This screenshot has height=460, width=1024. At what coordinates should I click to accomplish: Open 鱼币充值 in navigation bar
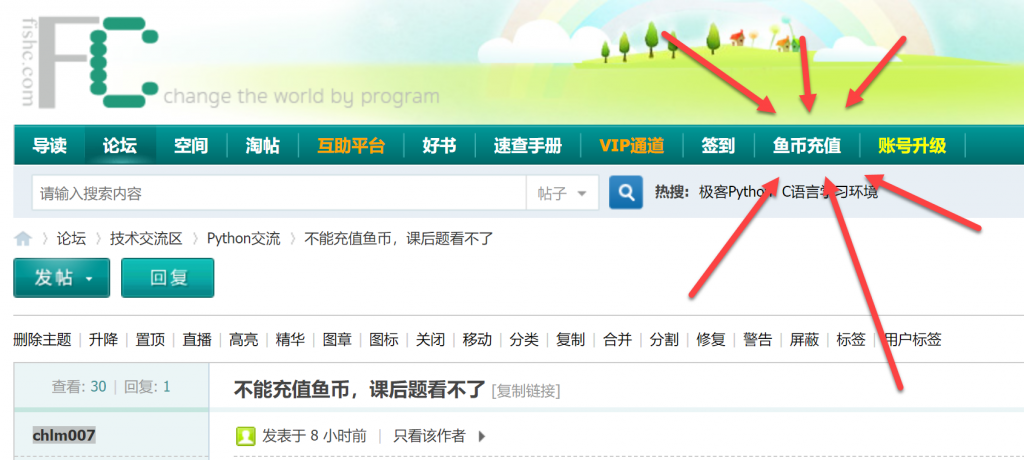tap(807, 145)
